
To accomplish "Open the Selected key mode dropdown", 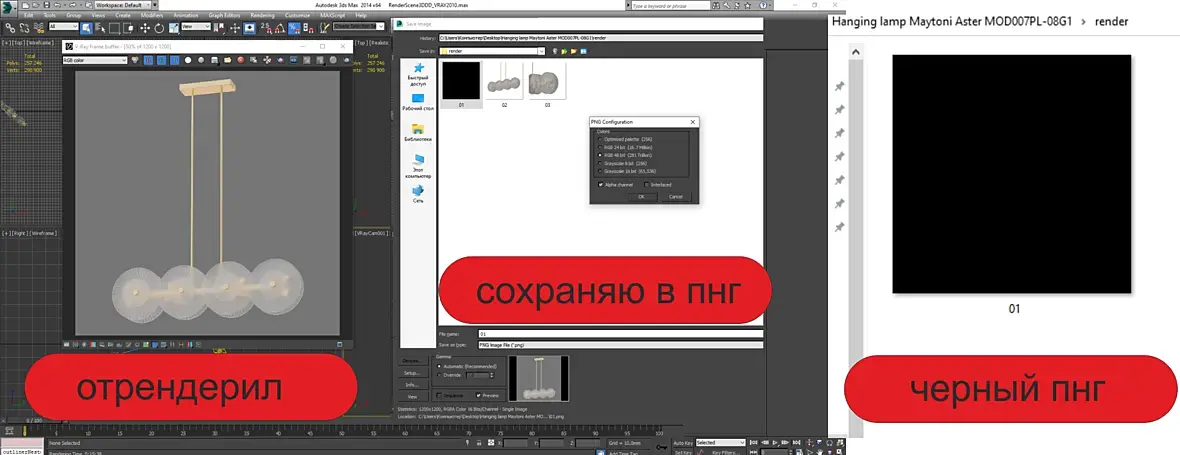I will [x=720, y=442].
